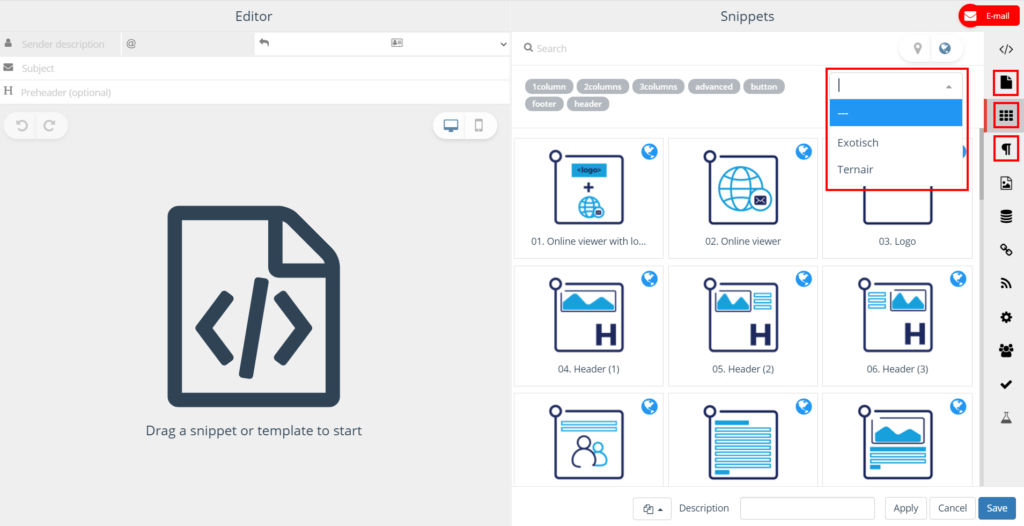Open the templates page icon in sidebar
This screenshot has width=1024, height=526.
(1006, 83)
